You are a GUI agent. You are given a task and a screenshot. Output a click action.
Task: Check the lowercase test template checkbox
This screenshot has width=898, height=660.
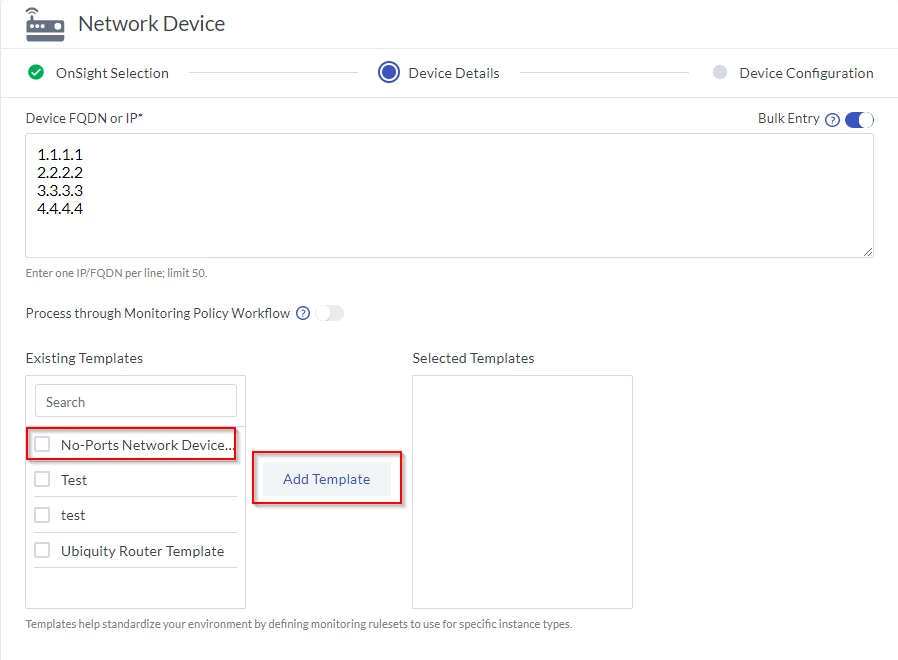coord(42,514)
